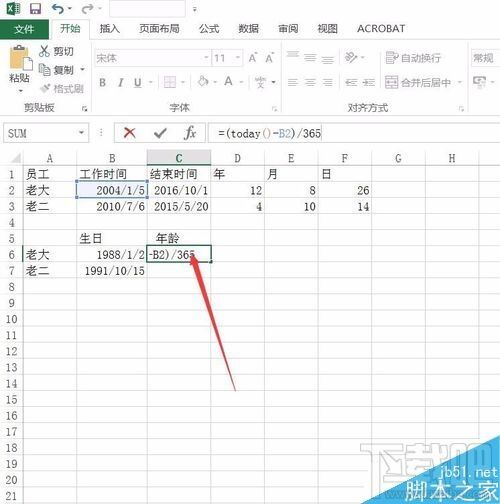Viewport: 500px width, 504px height.
Task: Click the Copy (复制) icon
Action: point(44,70)
